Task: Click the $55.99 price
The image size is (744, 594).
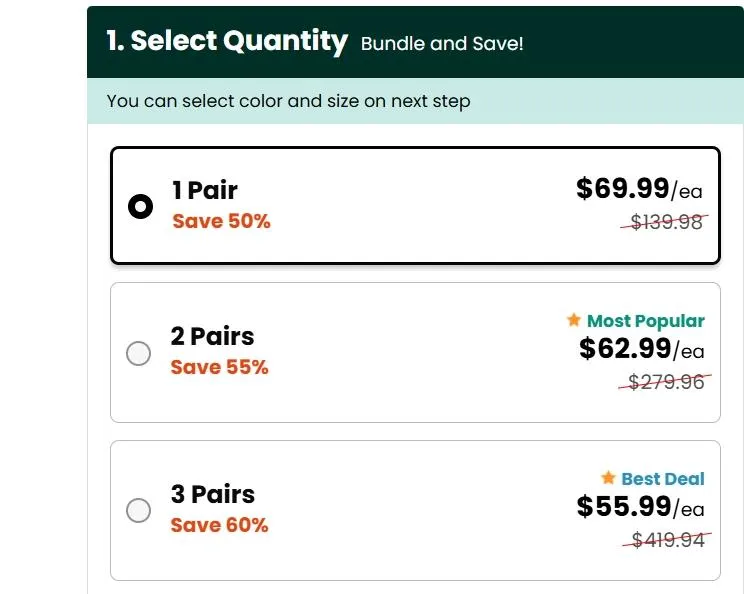Action: [625, 506]
